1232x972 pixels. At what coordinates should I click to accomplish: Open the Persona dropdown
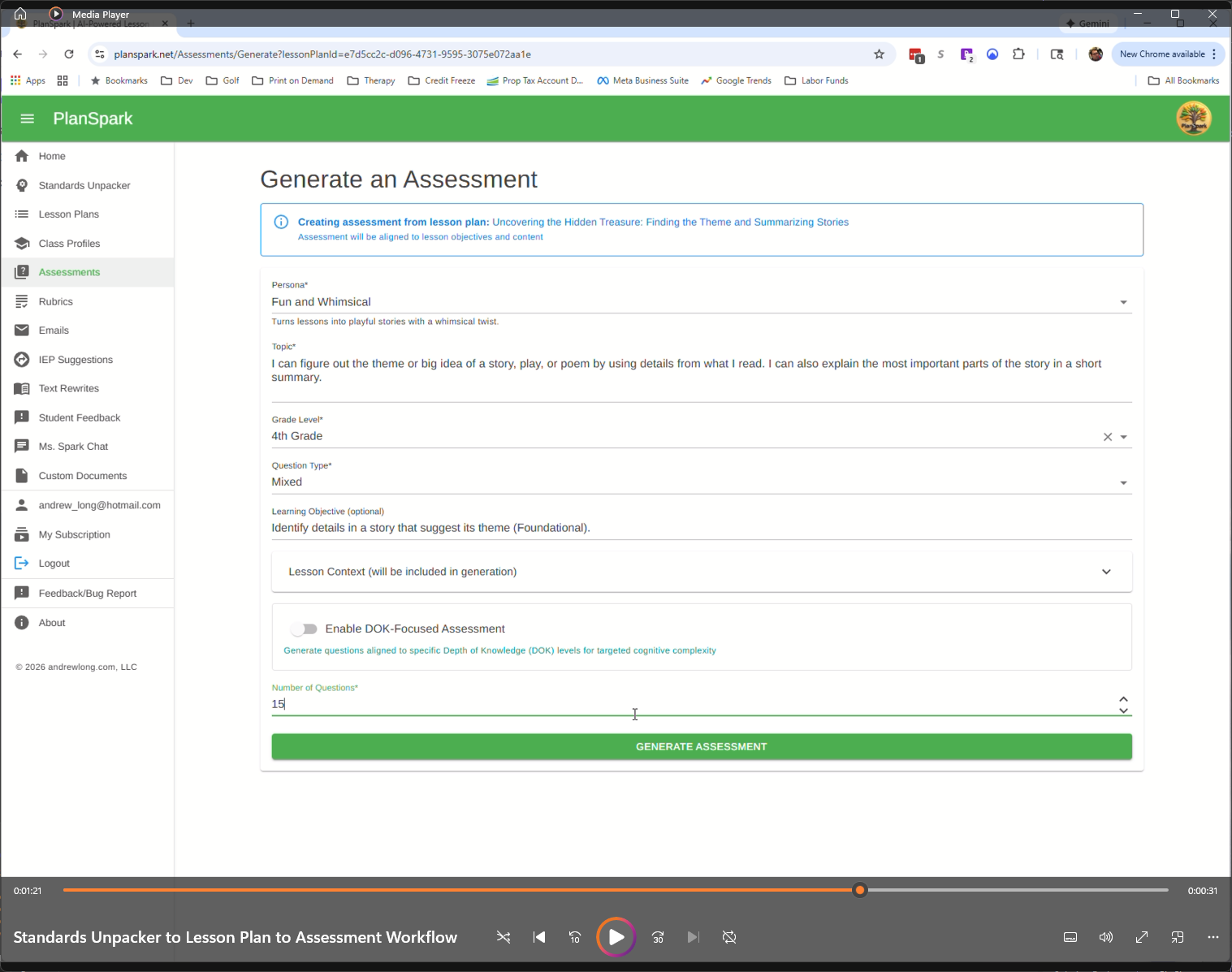[x=1124, y=301]
